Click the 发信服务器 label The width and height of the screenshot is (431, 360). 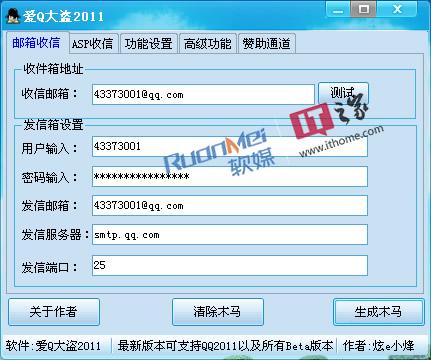[x=55, y=234]
